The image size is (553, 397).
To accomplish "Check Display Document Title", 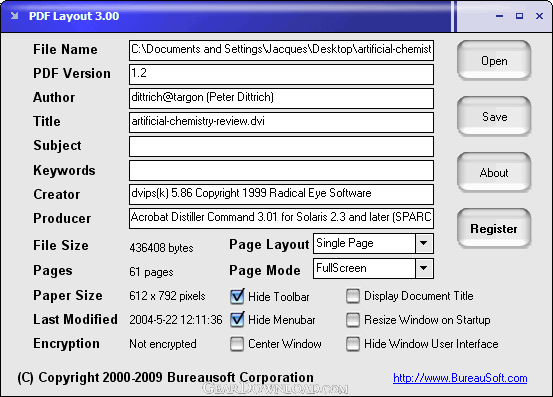I will click(353, 296).
